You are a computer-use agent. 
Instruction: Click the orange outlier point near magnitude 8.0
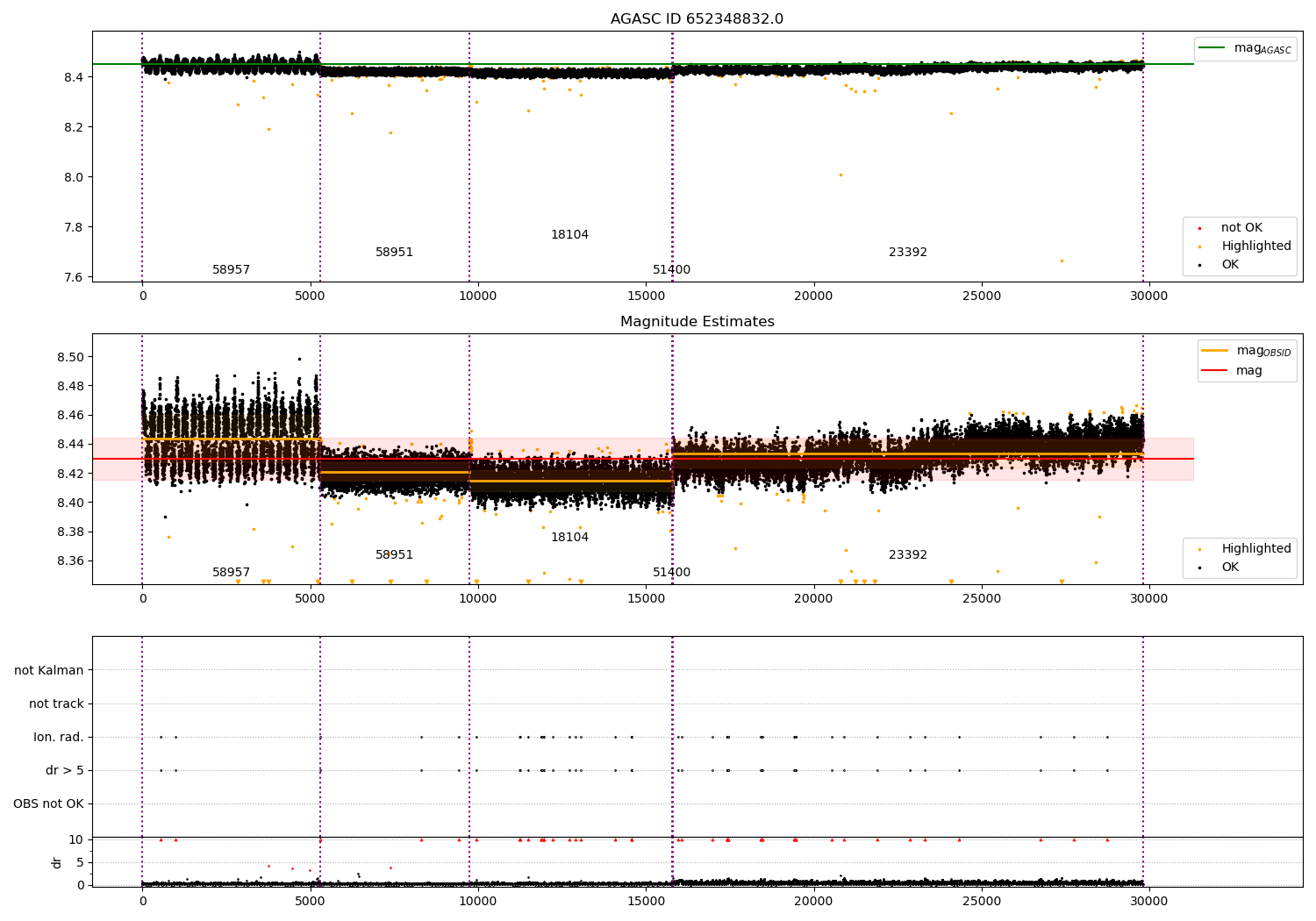[x=840, y=175]
